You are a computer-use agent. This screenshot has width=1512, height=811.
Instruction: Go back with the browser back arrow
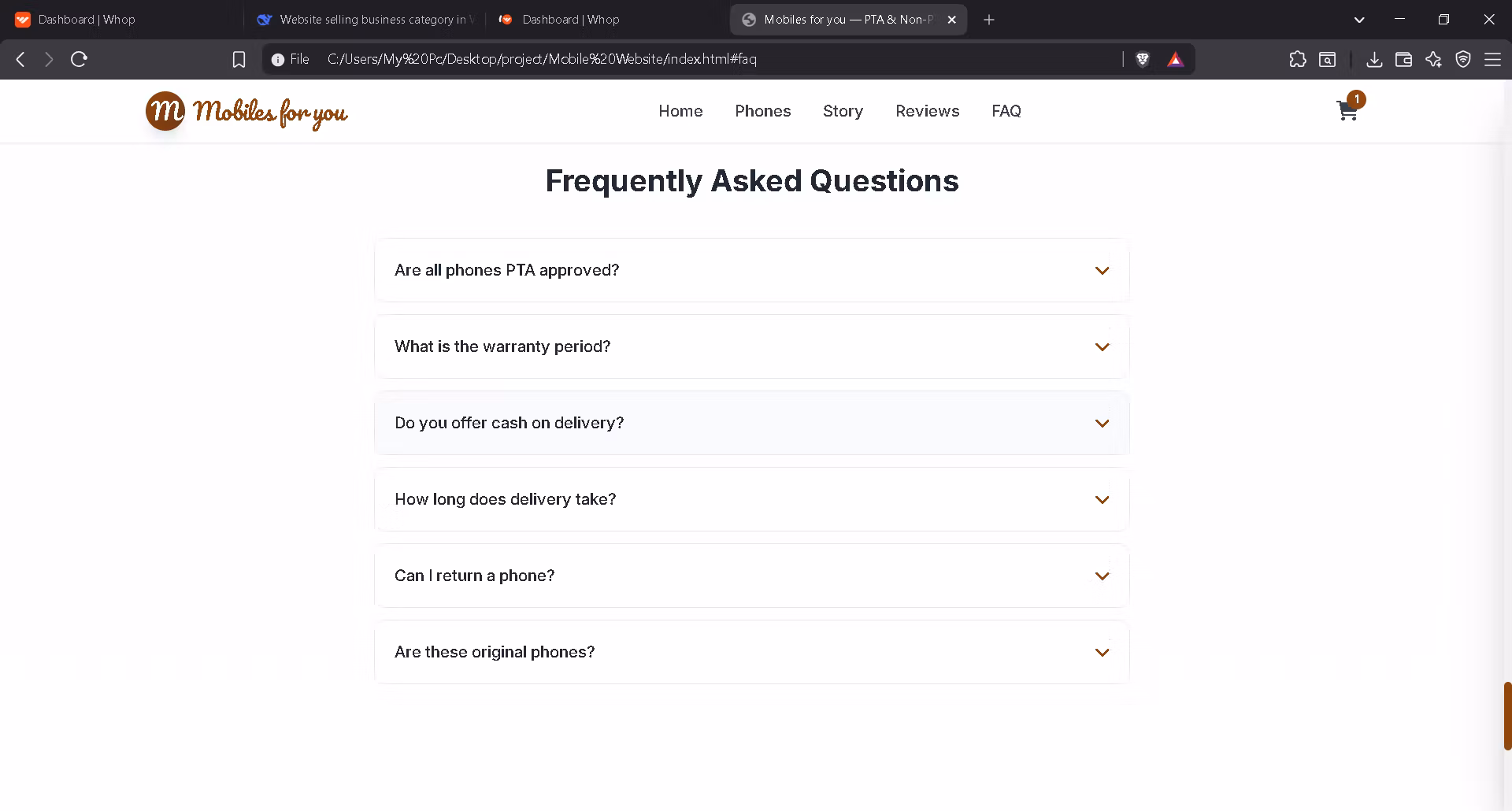(x=21, y=59)
